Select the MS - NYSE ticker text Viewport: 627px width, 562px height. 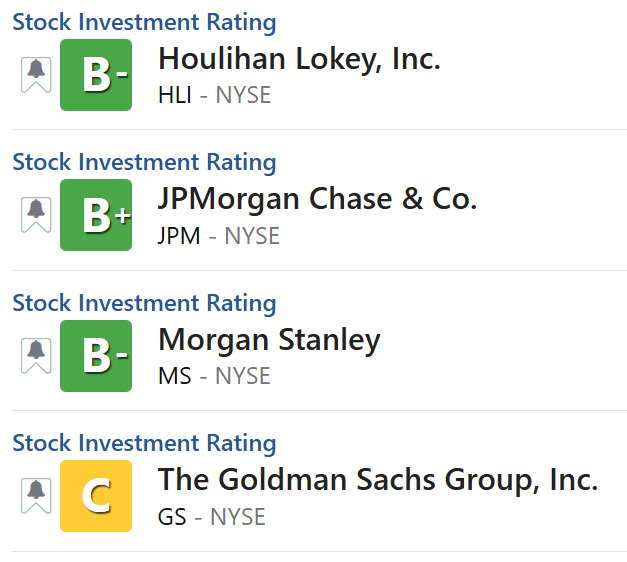pos(214,377)
